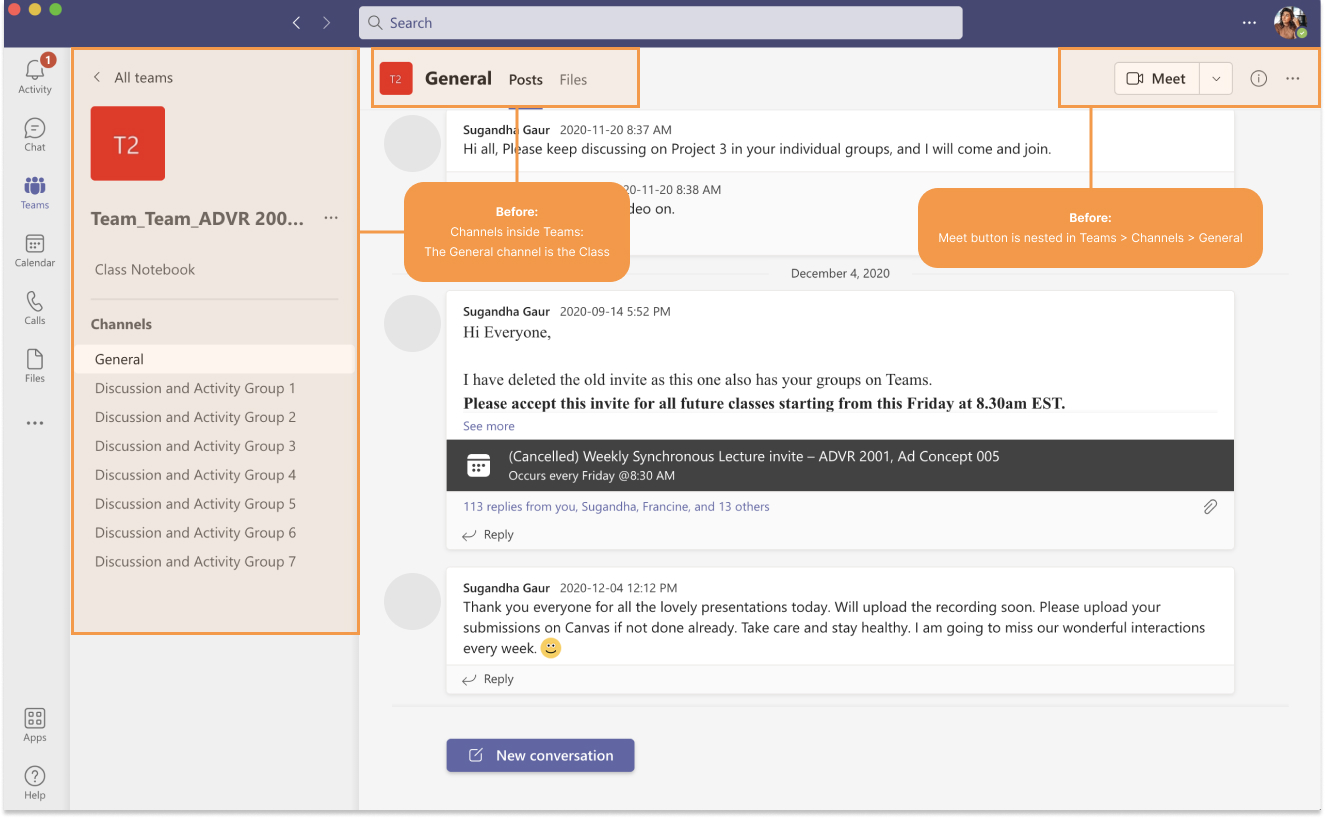Open the Class Notebook
This screenshot has height=818, width=1325.
pos(145,270)
